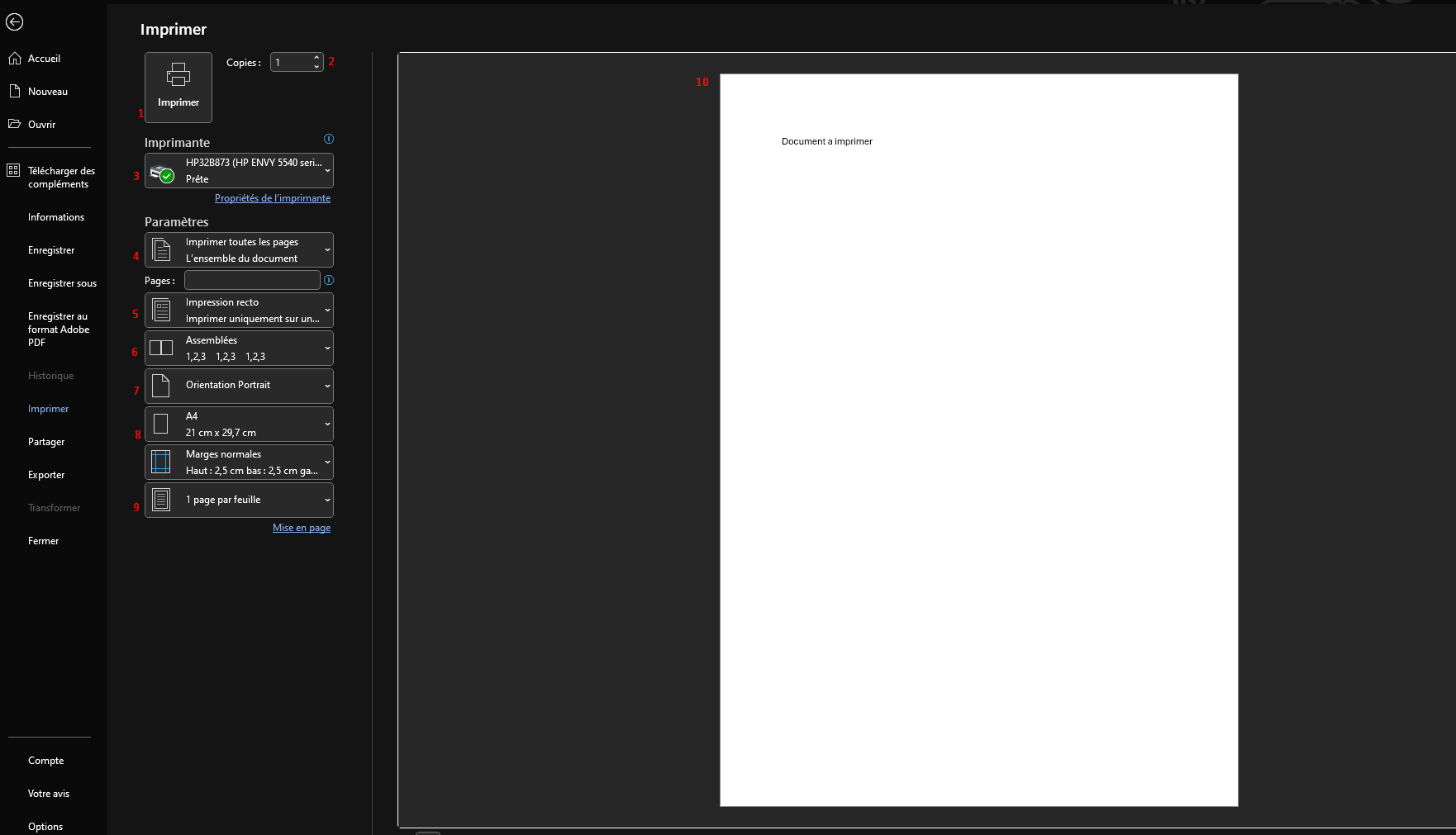Open the Orientation Portrait dropdown

(327, 386)
